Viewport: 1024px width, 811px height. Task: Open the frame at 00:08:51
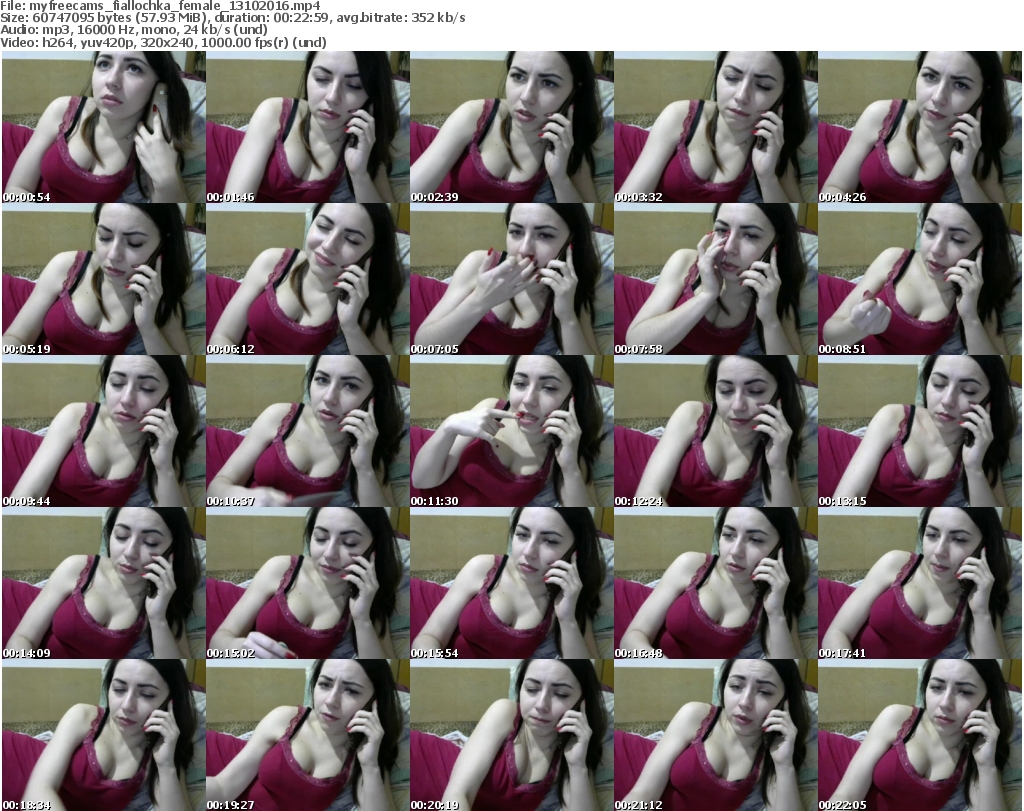point(920,279)
